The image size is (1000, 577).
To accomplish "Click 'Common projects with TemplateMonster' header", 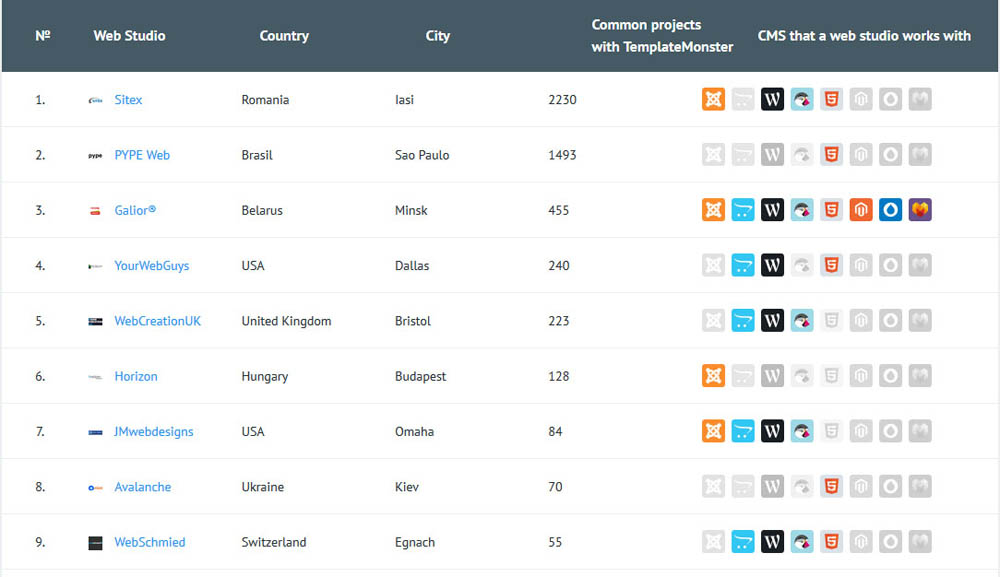I will [x=662, y=36].
